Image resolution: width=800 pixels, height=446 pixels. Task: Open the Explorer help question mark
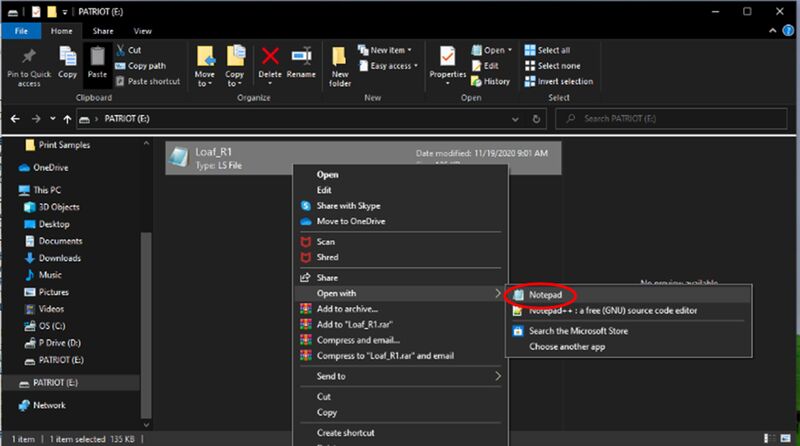coord(788,31)
